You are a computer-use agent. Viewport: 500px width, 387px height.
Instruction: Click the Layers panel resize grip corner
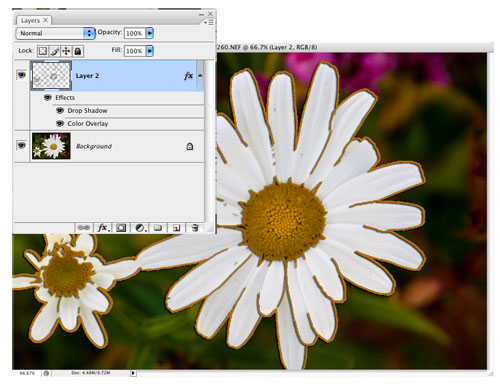tap(210, 228)
